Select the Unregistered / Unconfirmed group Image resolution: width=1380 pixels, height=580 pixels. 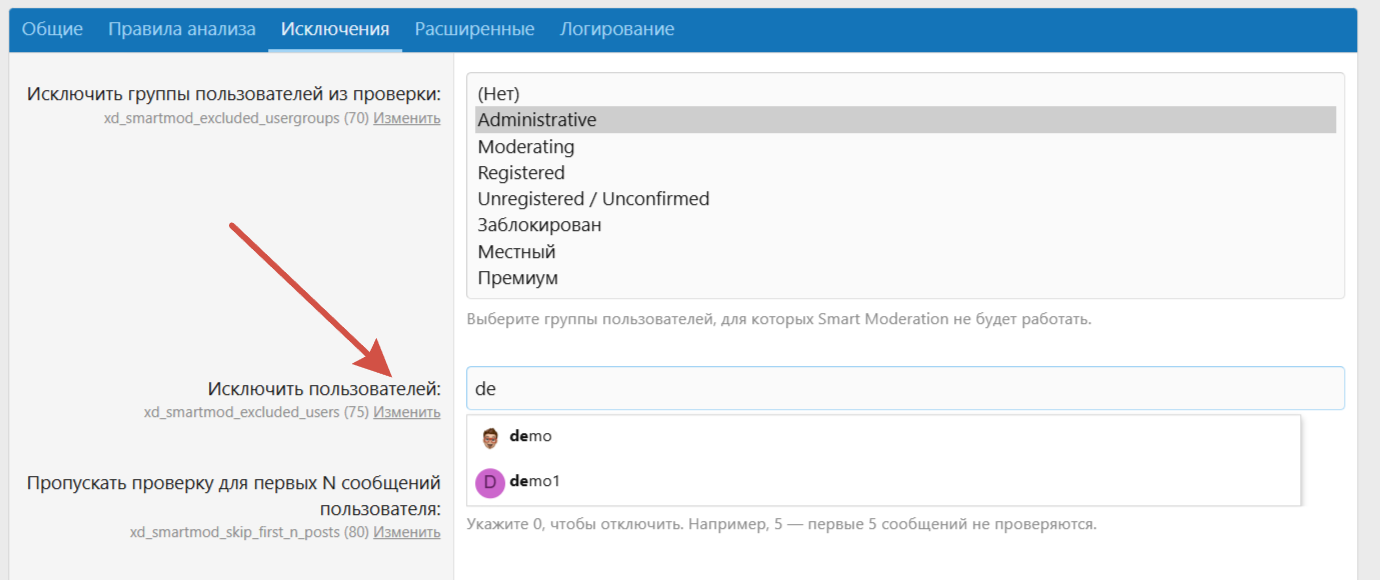593,199
